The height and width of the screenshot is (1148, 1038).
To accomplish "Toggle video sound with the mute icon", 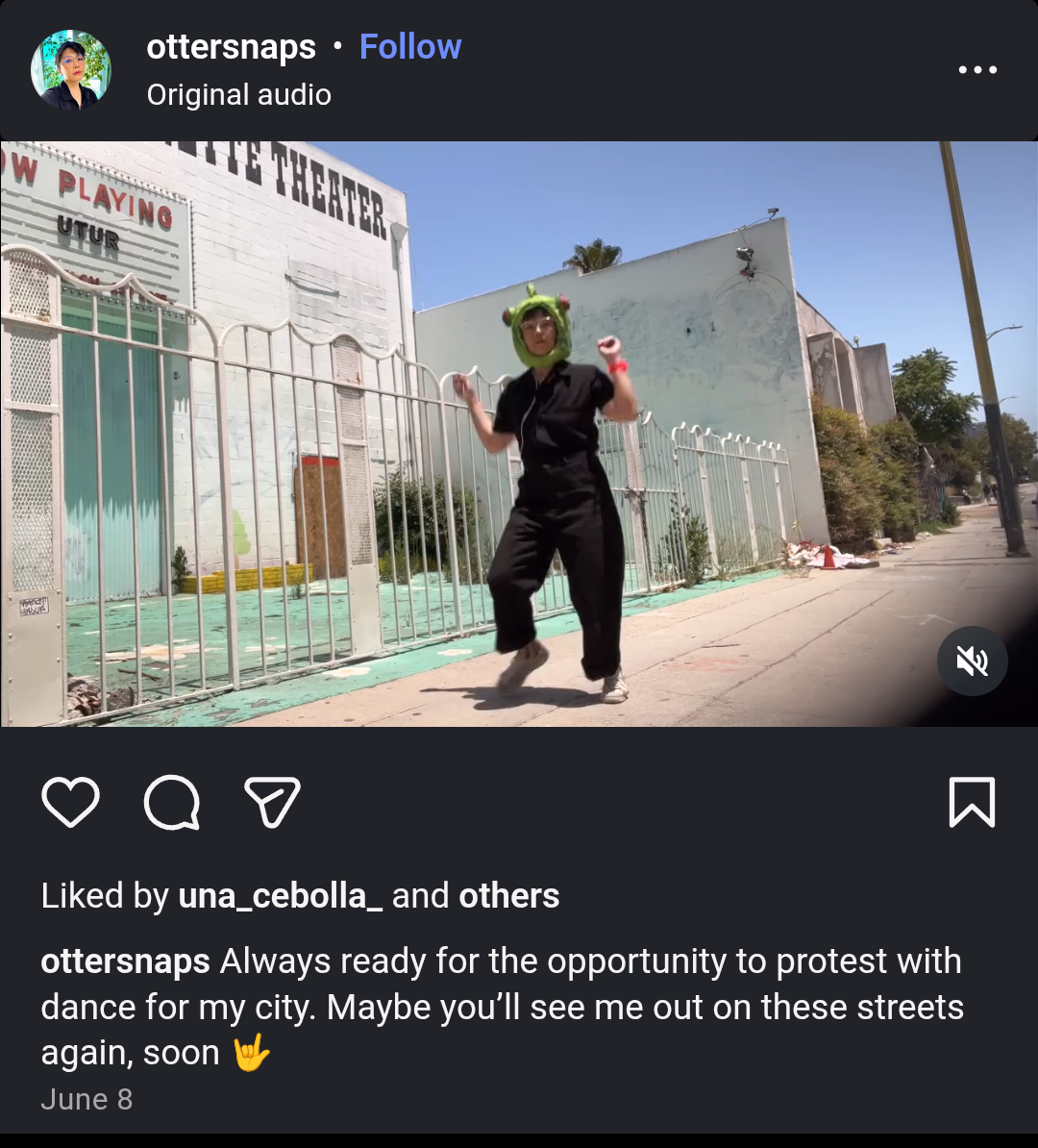I will pos(972,661).
